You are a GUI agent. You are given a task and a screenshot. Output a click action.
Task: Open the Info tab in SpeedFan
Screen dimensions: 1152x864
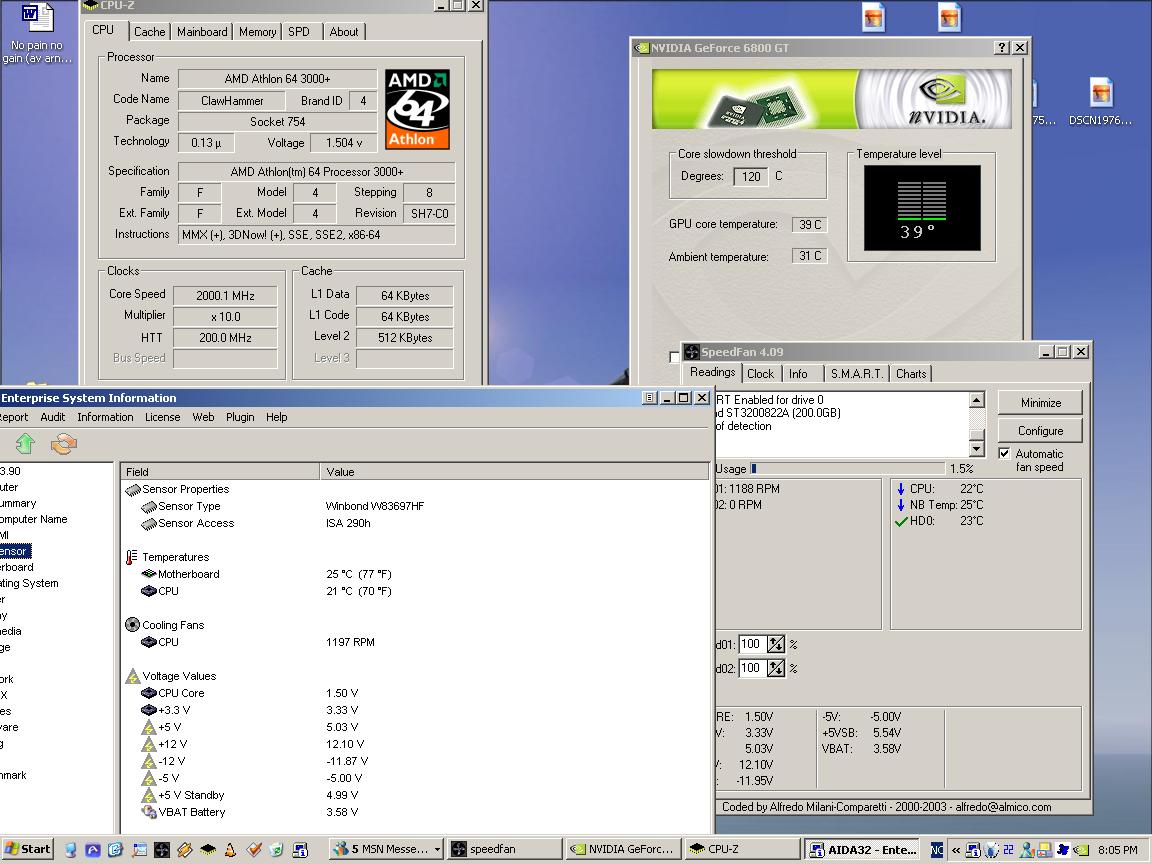(x=798, y=373)
